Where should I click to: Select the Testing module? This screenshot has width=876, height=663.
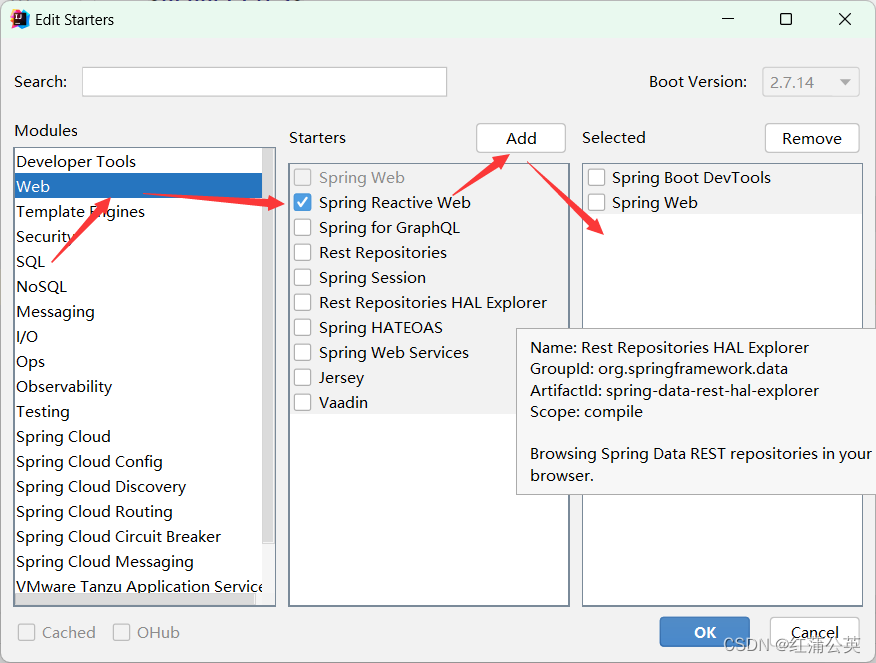click(x=139, y=411)
